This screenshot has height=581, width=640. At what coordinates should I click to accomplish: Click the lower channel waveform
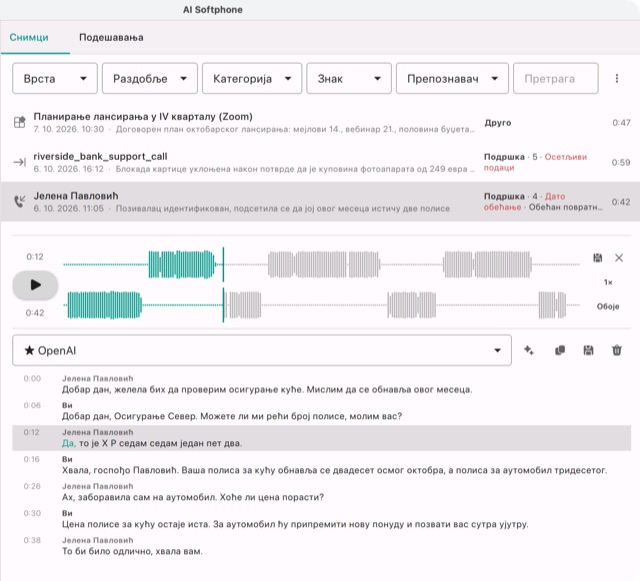click(x=322, y=305)
